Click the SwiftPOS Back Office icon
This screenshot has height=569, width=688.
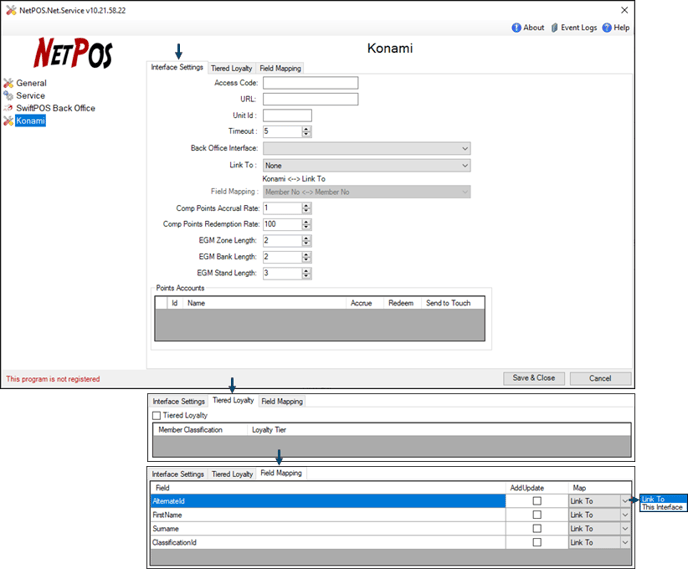tap(9, 108)
